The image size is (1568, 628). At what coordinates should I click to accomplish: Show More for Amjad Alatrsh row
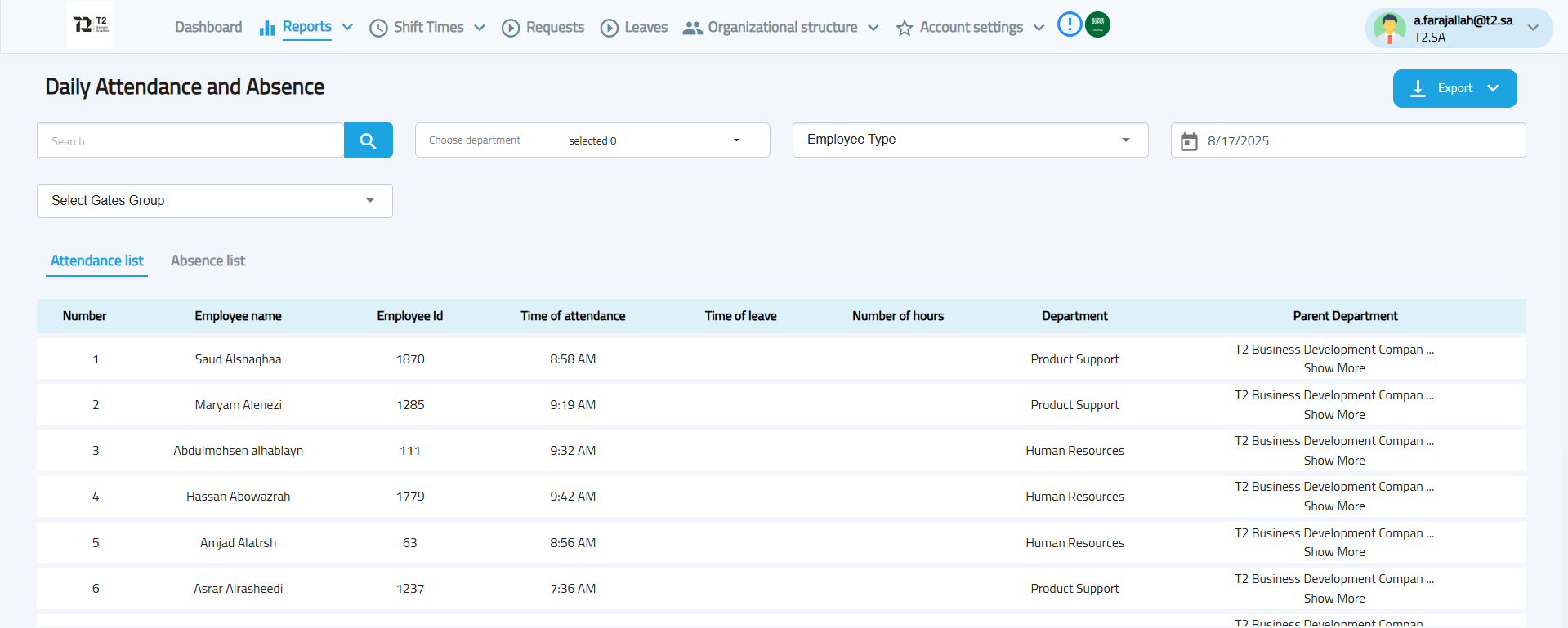[x=1334, y=552]
